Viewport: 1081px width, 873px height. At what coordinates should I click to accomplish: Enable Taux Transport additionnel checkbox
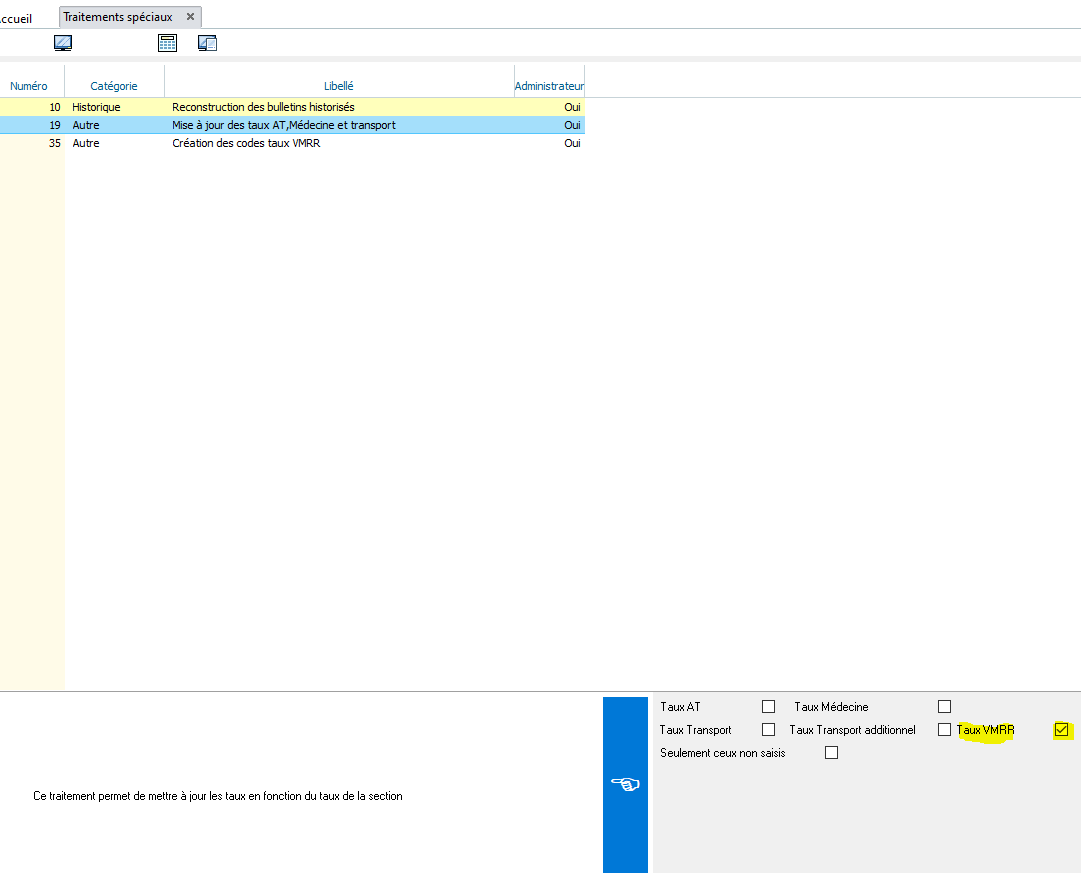click(944, 730)
